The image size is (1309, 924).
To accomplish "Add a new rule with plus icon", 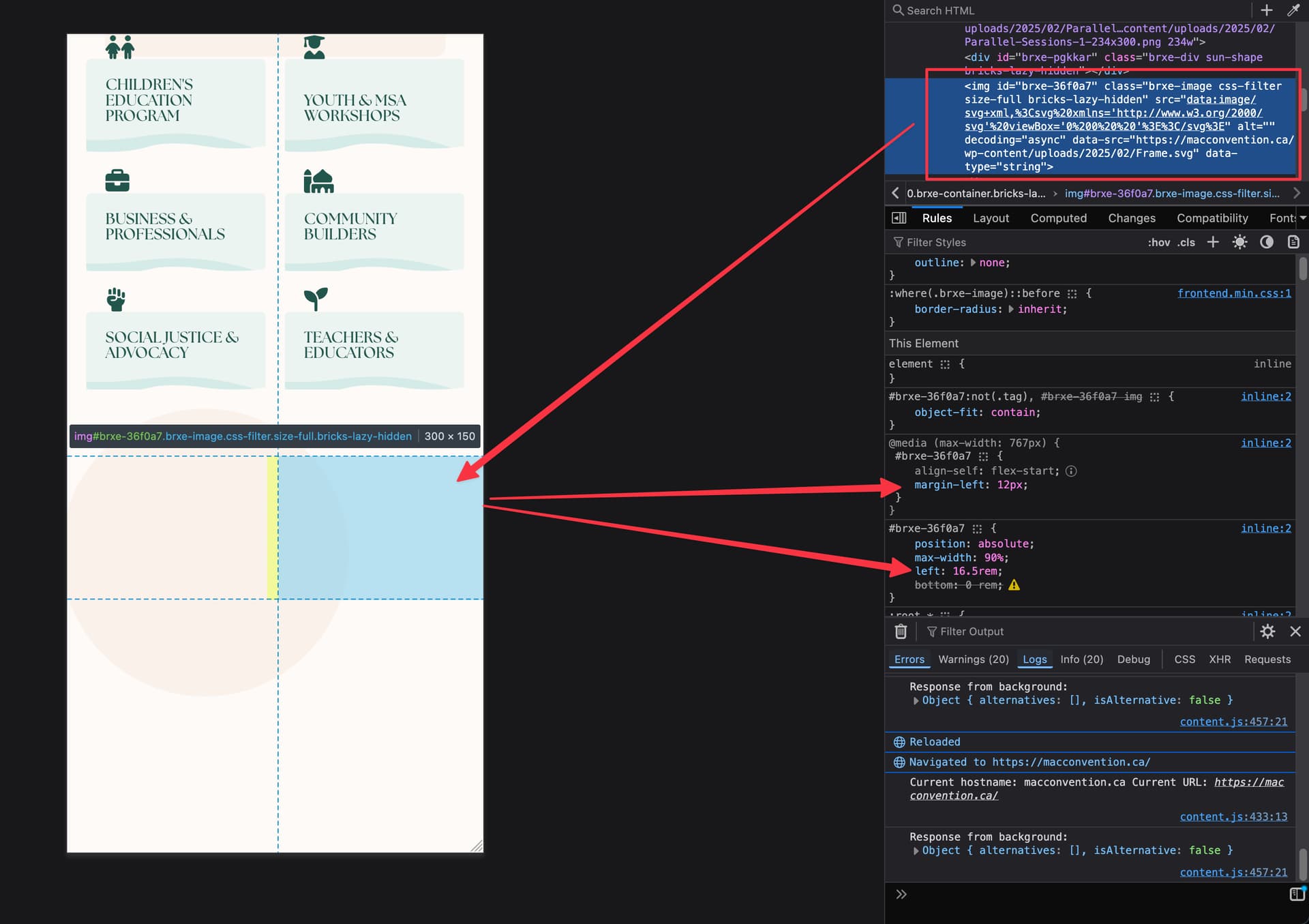I will pos(1213,242).
